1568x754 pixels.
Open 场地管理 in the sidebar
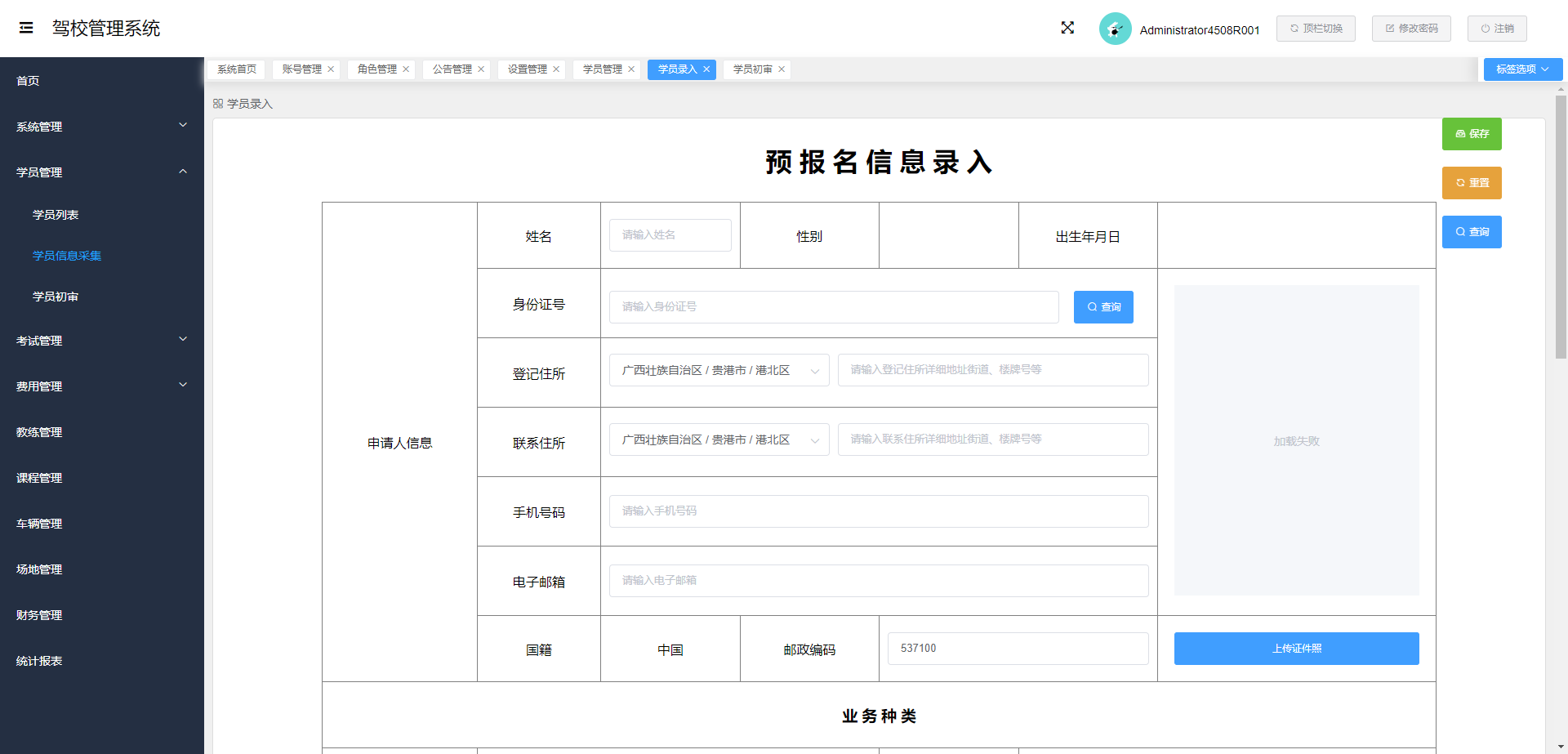pyautogui.click(x=102, y=569)
